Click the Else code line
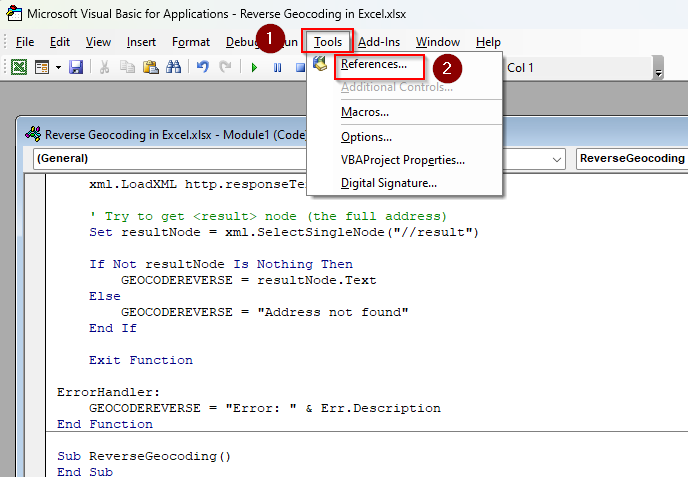Screen dimensions: 688x477 [104, 296]
